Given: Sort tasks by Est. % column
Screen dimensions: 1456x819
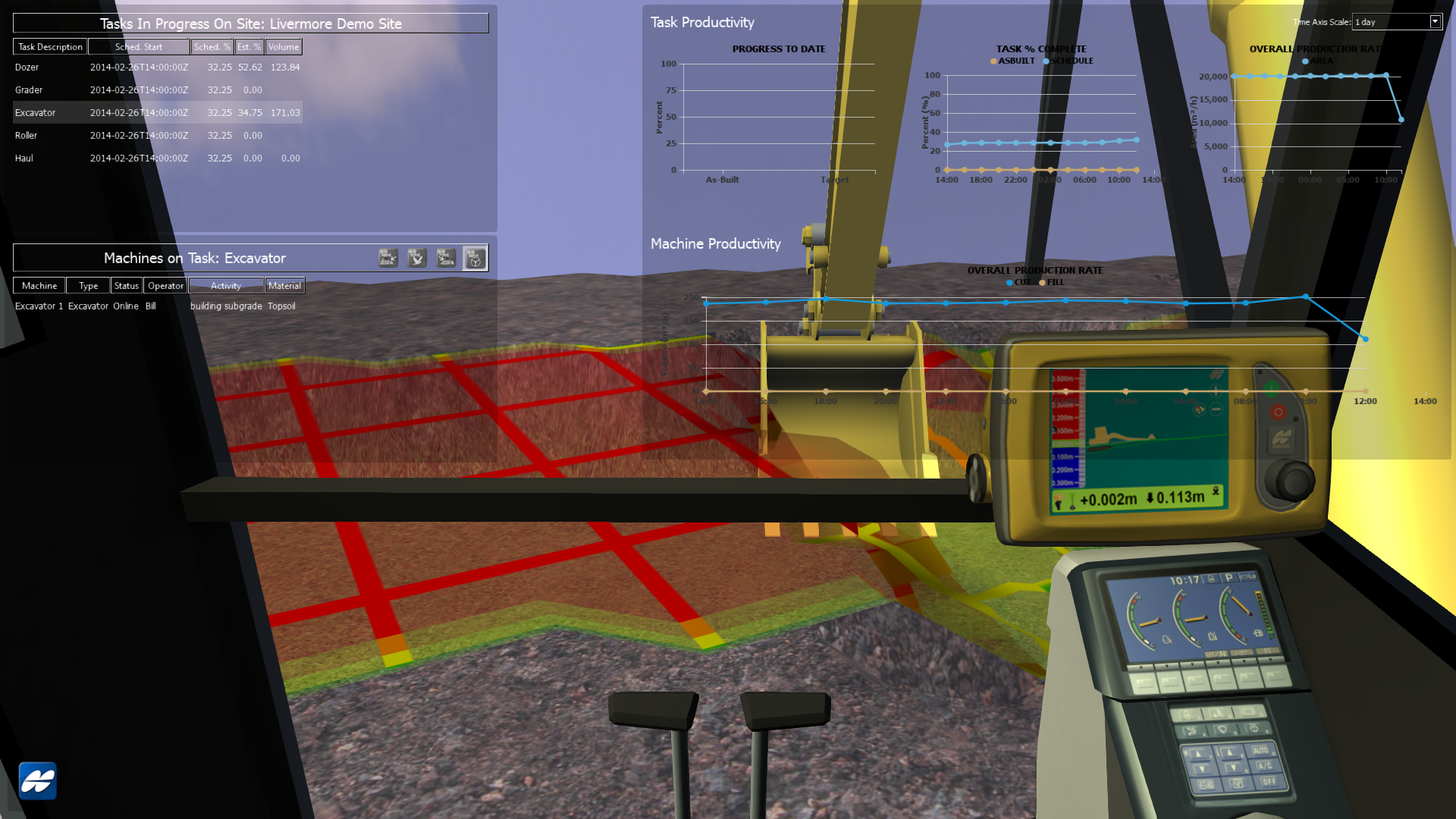Looking at the screenshot, I should pos(249,47).
